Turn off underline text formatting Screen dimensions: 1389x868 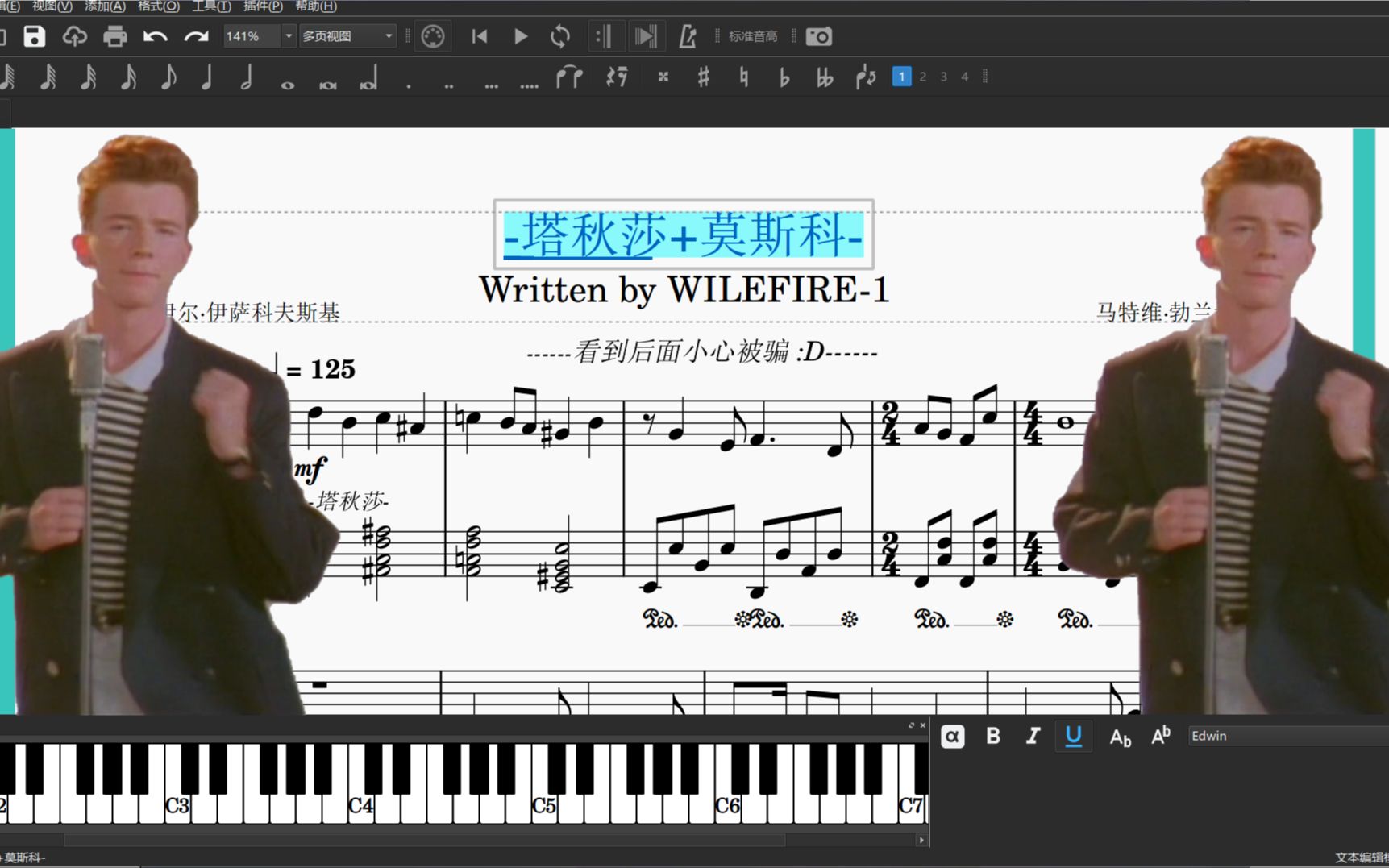(1074, 736)
